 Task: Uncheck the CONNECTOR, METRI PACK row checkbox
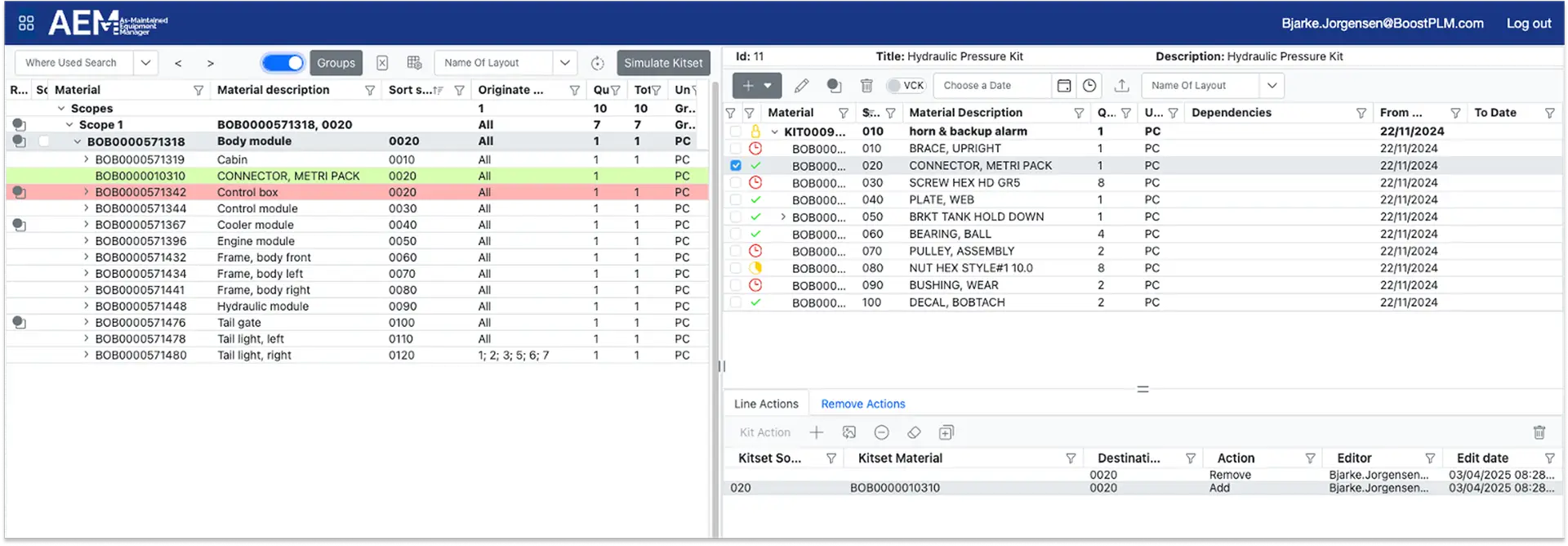(x=736, y=166)
